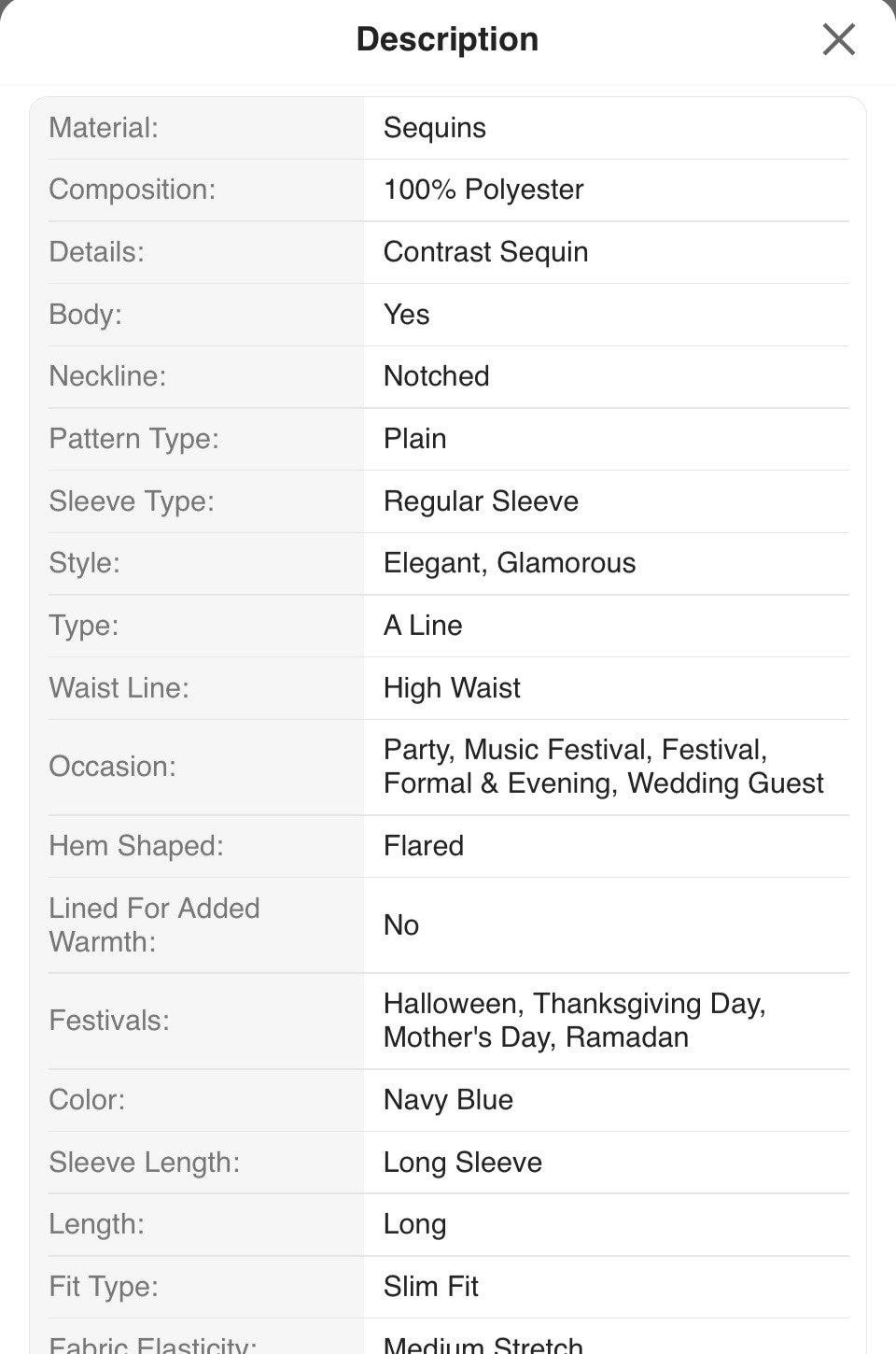Screen dimensions: 896x1354
Task: Tap the Neckline label
Action: [x=107, y=376]
